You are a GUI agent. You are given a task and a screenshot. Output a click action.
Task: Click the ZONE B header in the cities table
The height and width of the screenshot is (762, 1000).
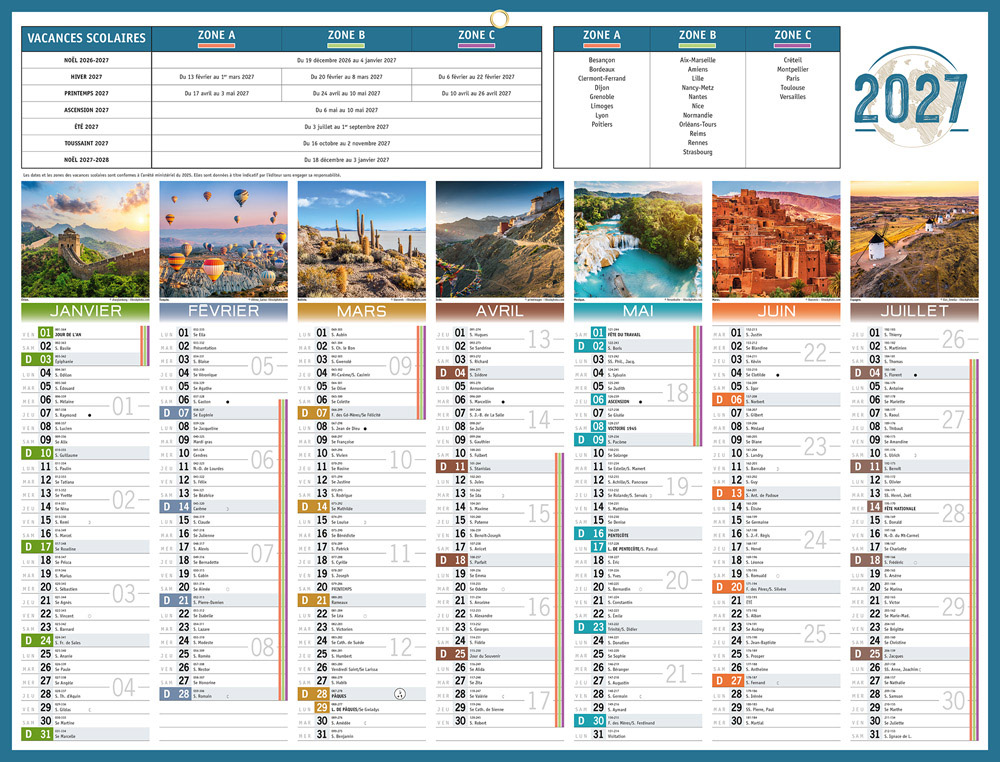tap(698, 38)
